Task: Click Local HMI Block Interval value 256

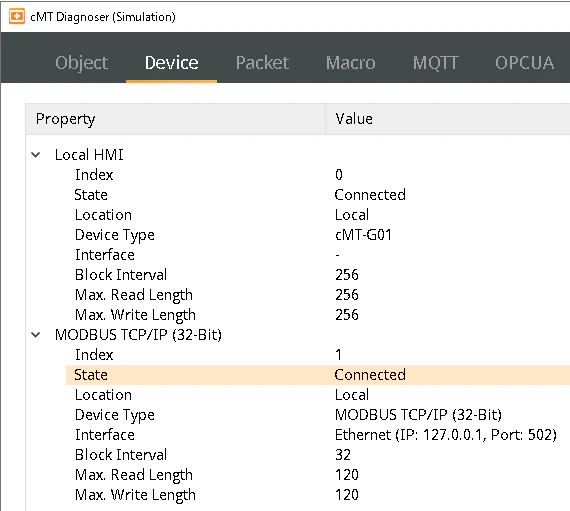Action: tap(347, 275)
